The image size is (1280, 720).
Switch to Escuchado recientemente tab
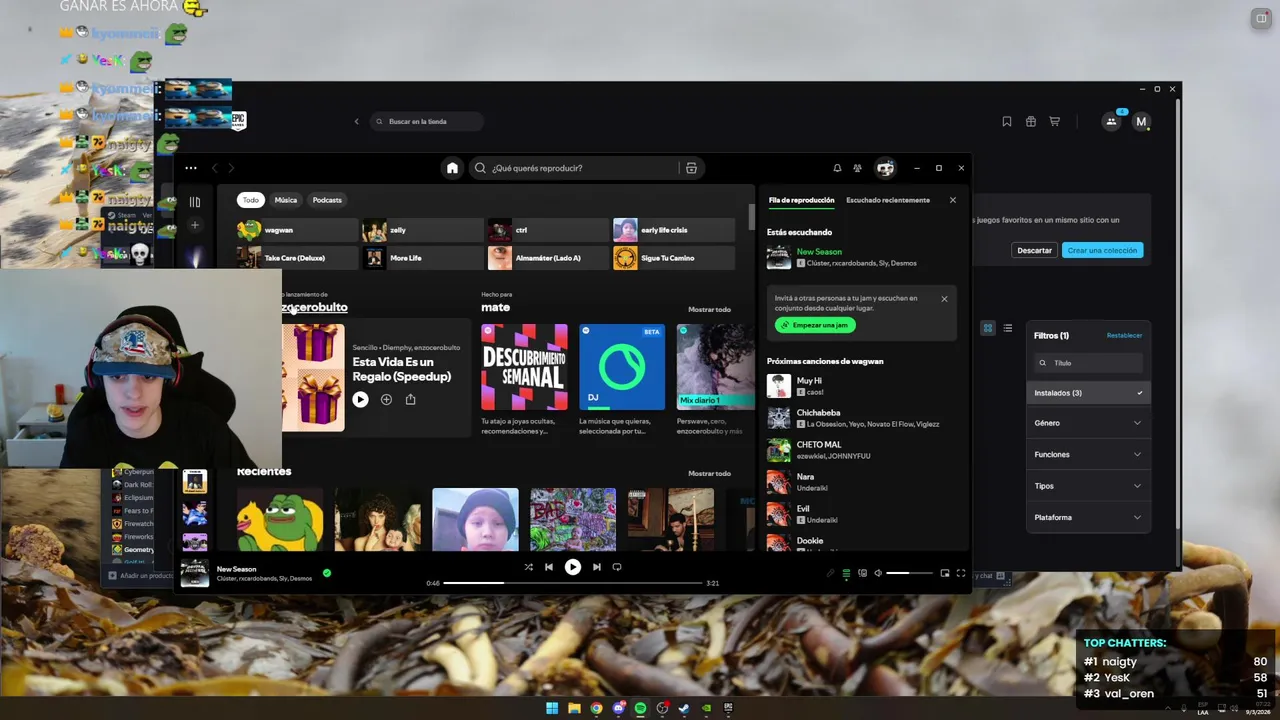tap(888, 200)
